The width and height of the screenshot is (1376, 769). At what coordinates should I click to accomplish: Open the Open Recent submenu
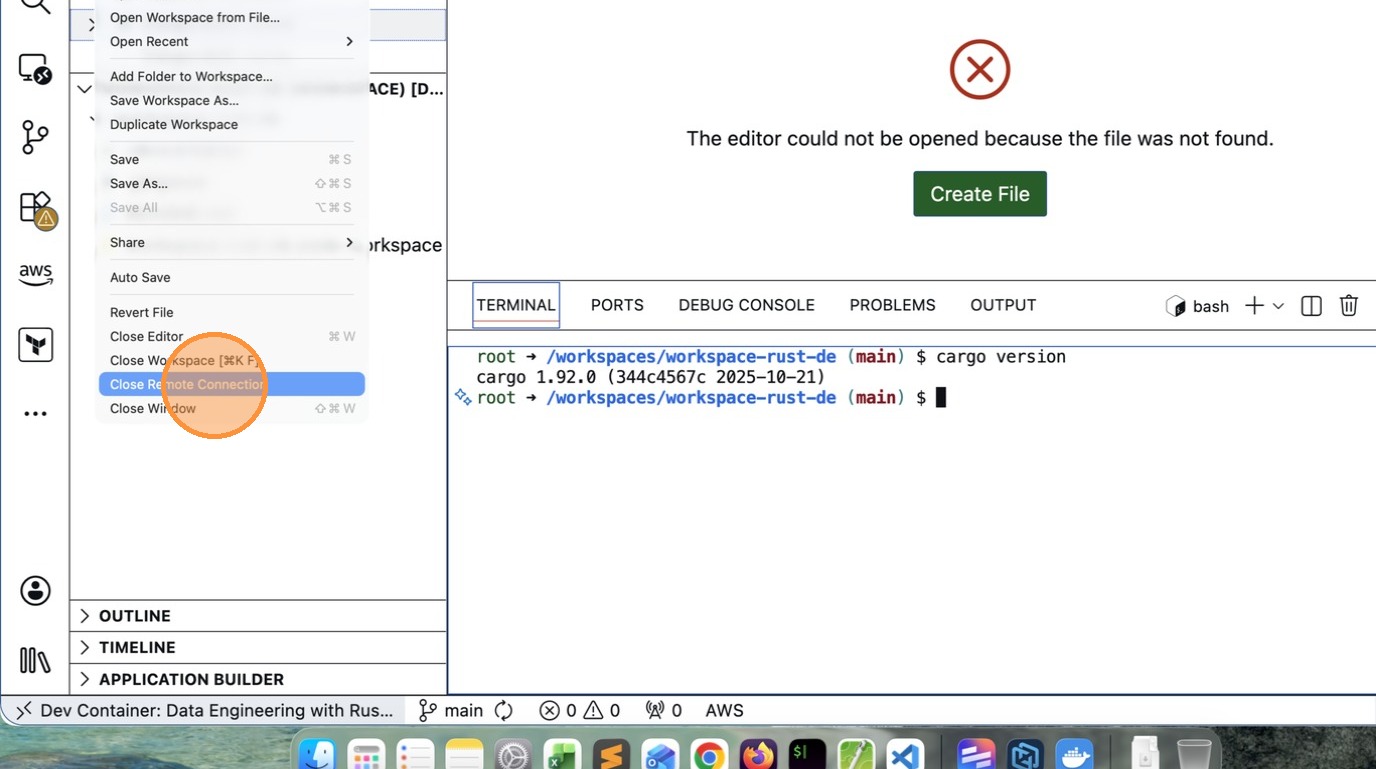(x=231, y=41)
